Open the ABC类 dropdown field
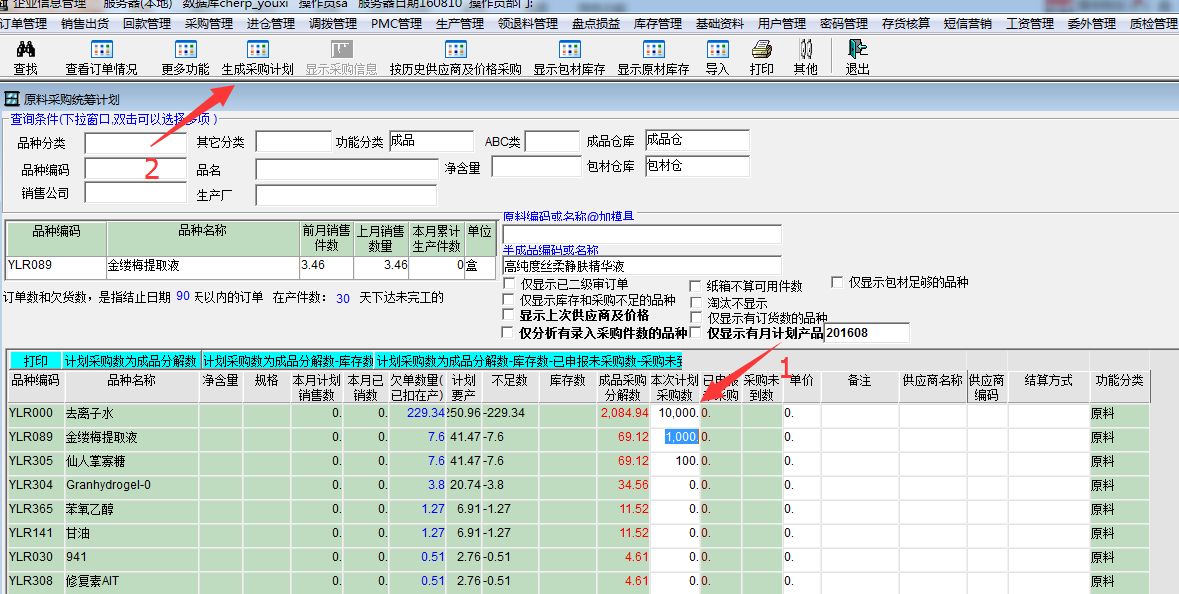 click(552, 141)
